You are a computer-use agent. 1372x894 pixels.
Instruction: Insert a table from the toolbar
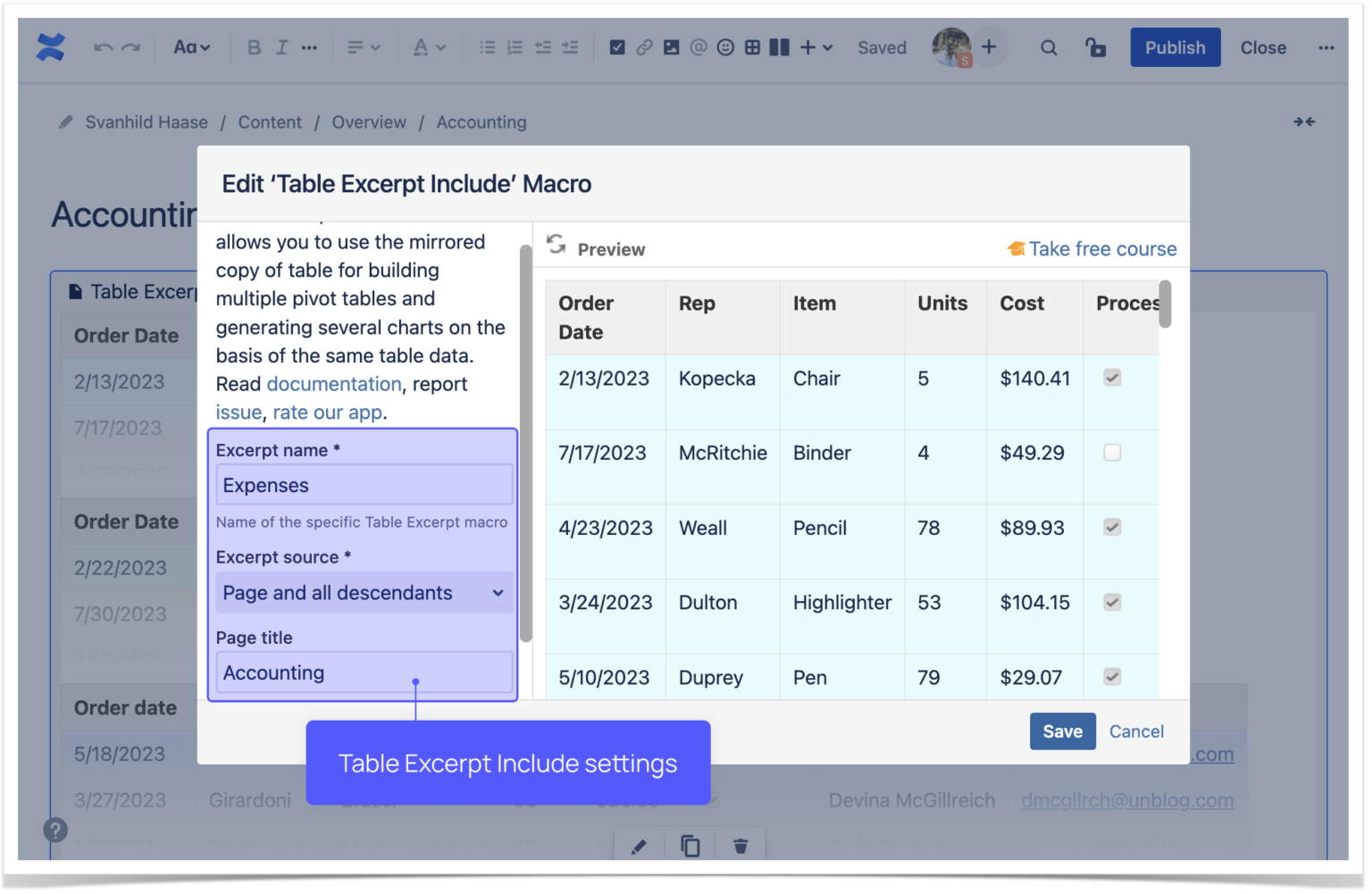coord(751,47)
